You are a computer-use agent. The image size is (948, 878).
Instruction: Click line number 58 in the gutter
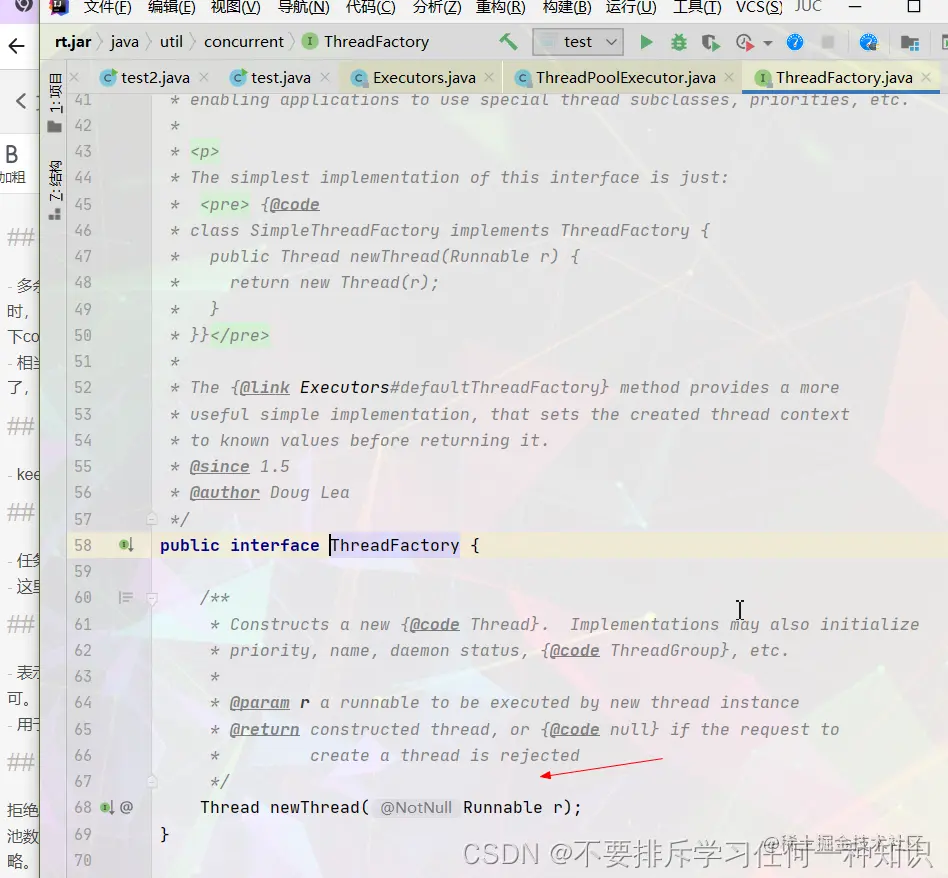pyautogui.click(x=83, y=545)
